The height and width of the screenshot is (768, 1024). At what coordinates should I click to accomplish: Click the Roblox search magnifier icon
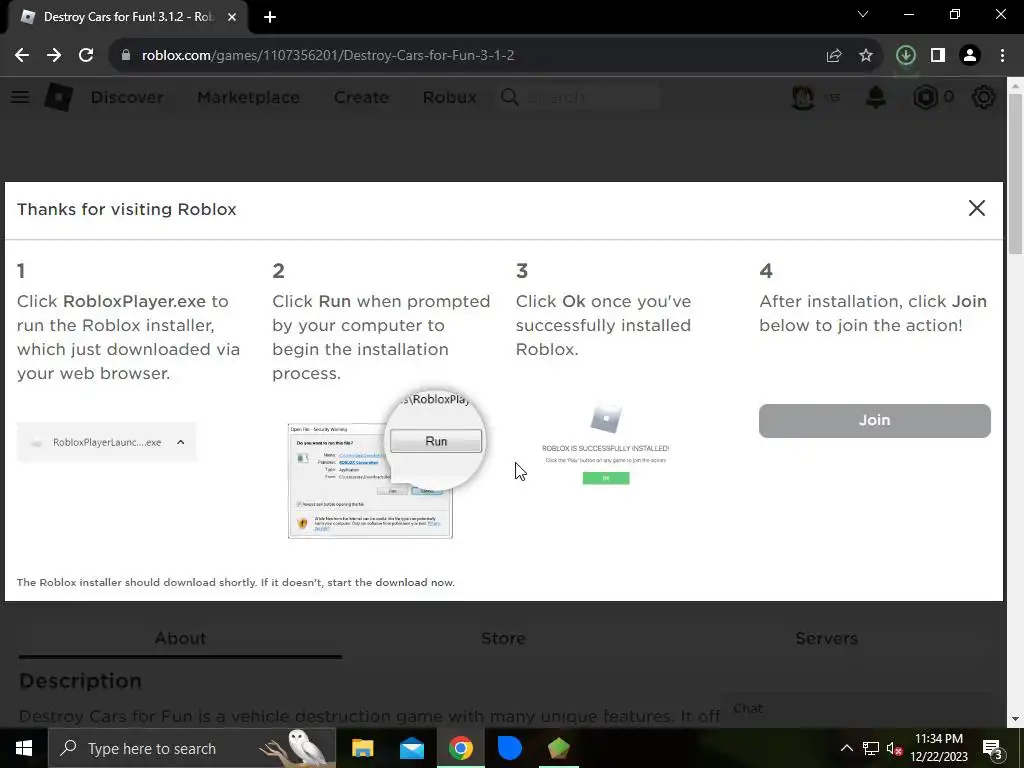point(510,97)
